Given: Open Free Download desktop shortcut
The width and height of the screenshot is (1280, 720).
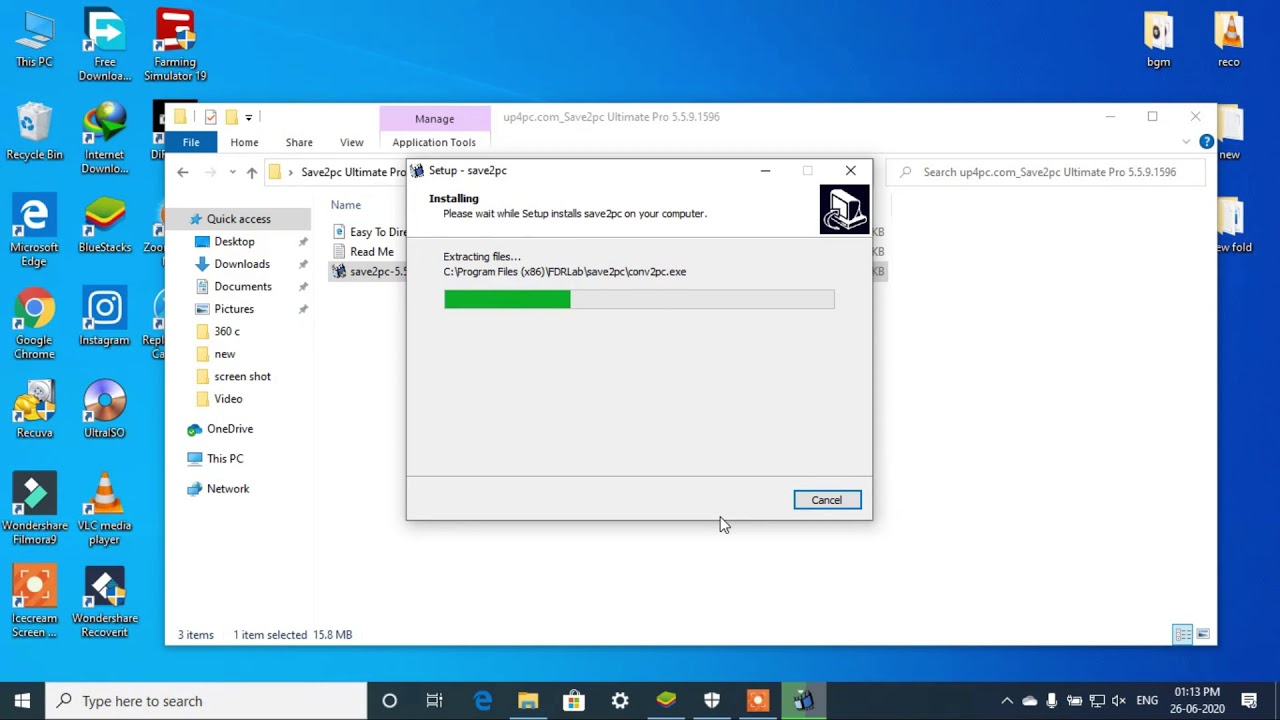Looking at the screenshot, I should [104, 45].
